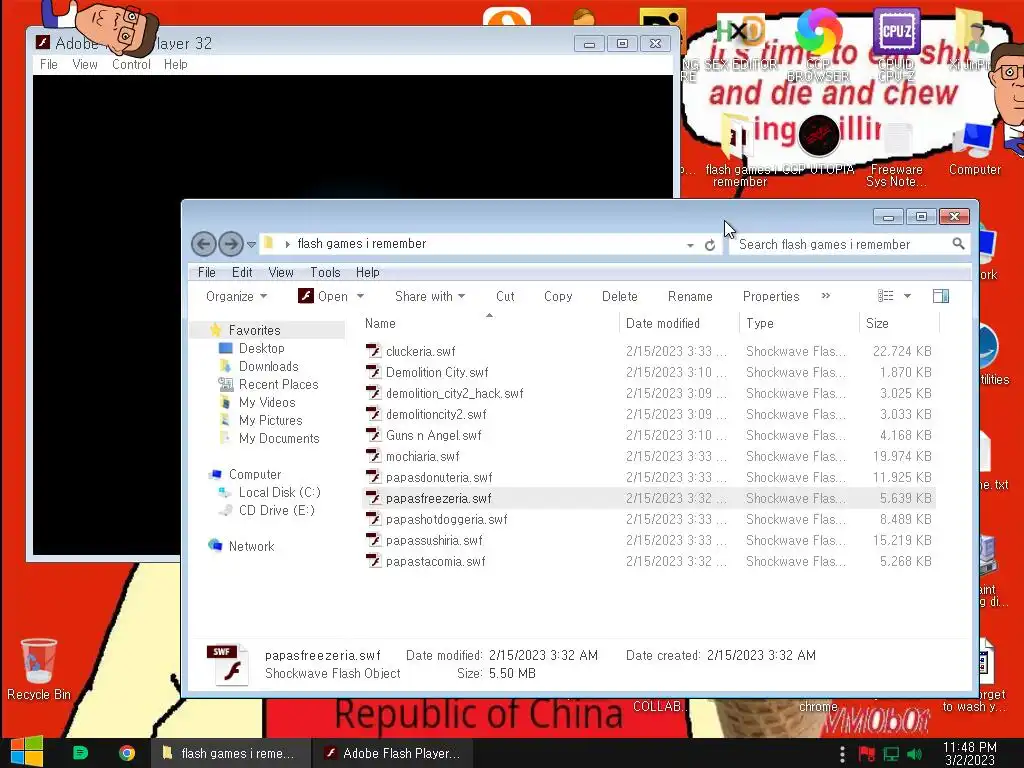The image size is (1024, 768).
Task: Open the Windows Start button
Action: (x=27, y=752)
